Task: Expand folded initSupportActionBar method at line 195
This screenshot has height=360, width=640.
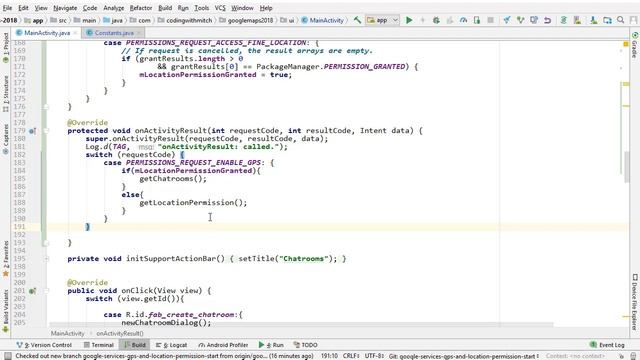Action: 46,259
